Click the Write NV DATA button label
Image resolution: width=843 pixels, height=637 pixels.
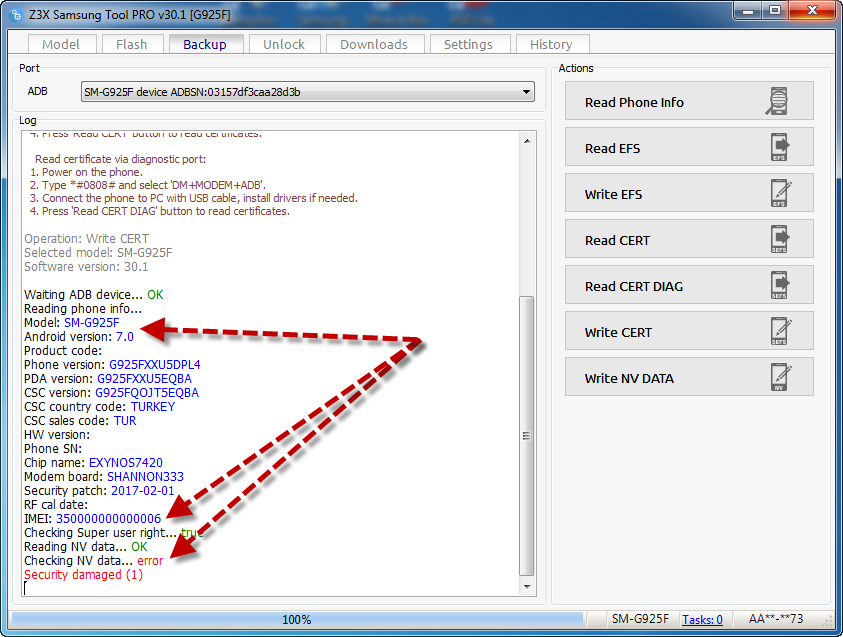click(629, 378)
